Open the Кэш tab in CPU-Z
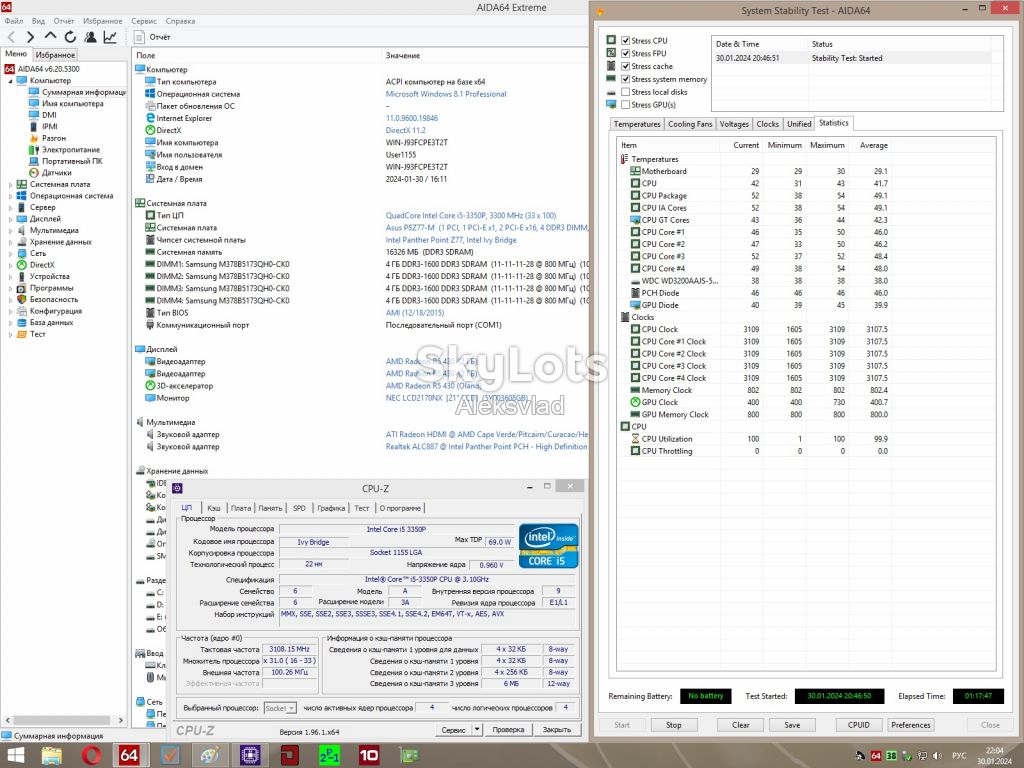This screenshot has width=1024, height=768. [214, 508]
